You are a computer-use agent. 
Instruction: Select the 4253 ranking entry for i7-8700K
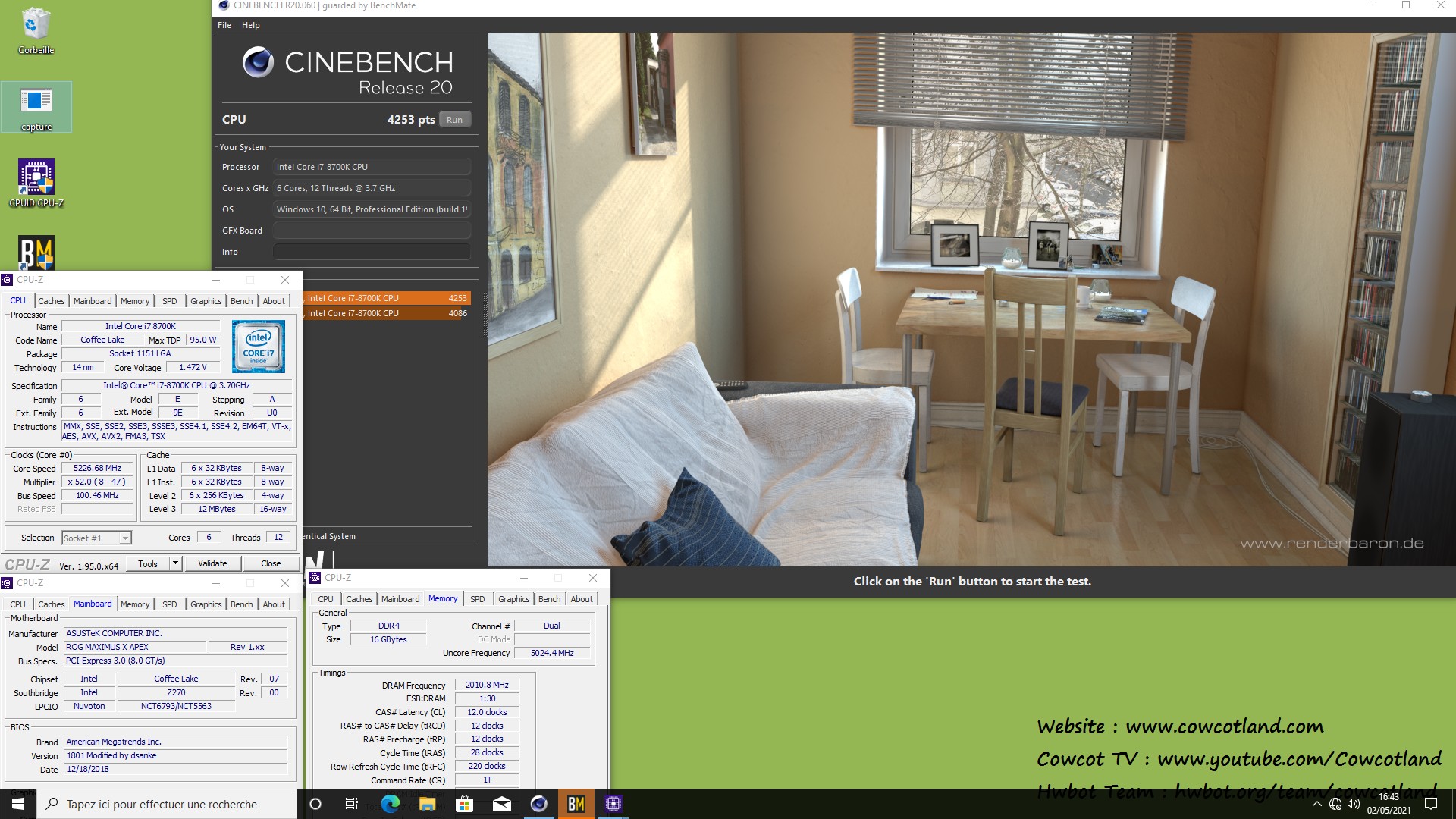coord(387,298)
